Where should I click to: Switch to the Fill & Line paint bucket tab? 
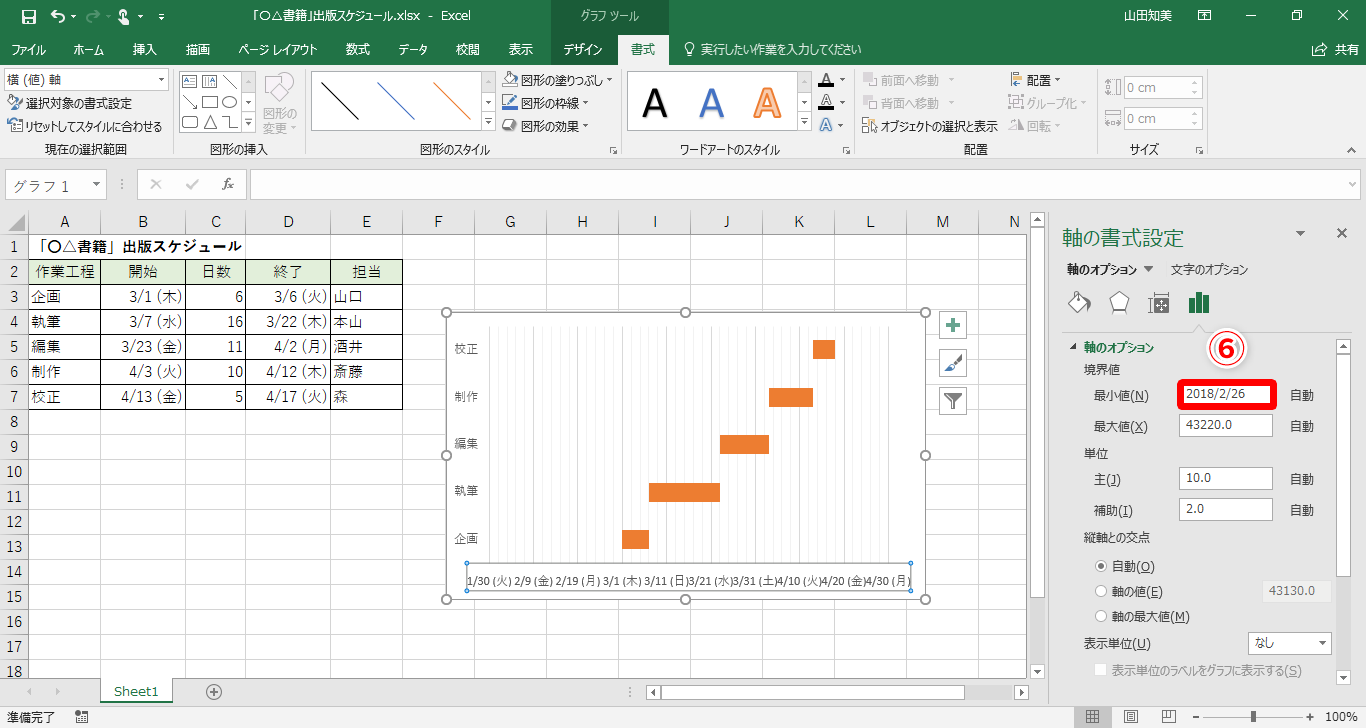(1080, 302)
